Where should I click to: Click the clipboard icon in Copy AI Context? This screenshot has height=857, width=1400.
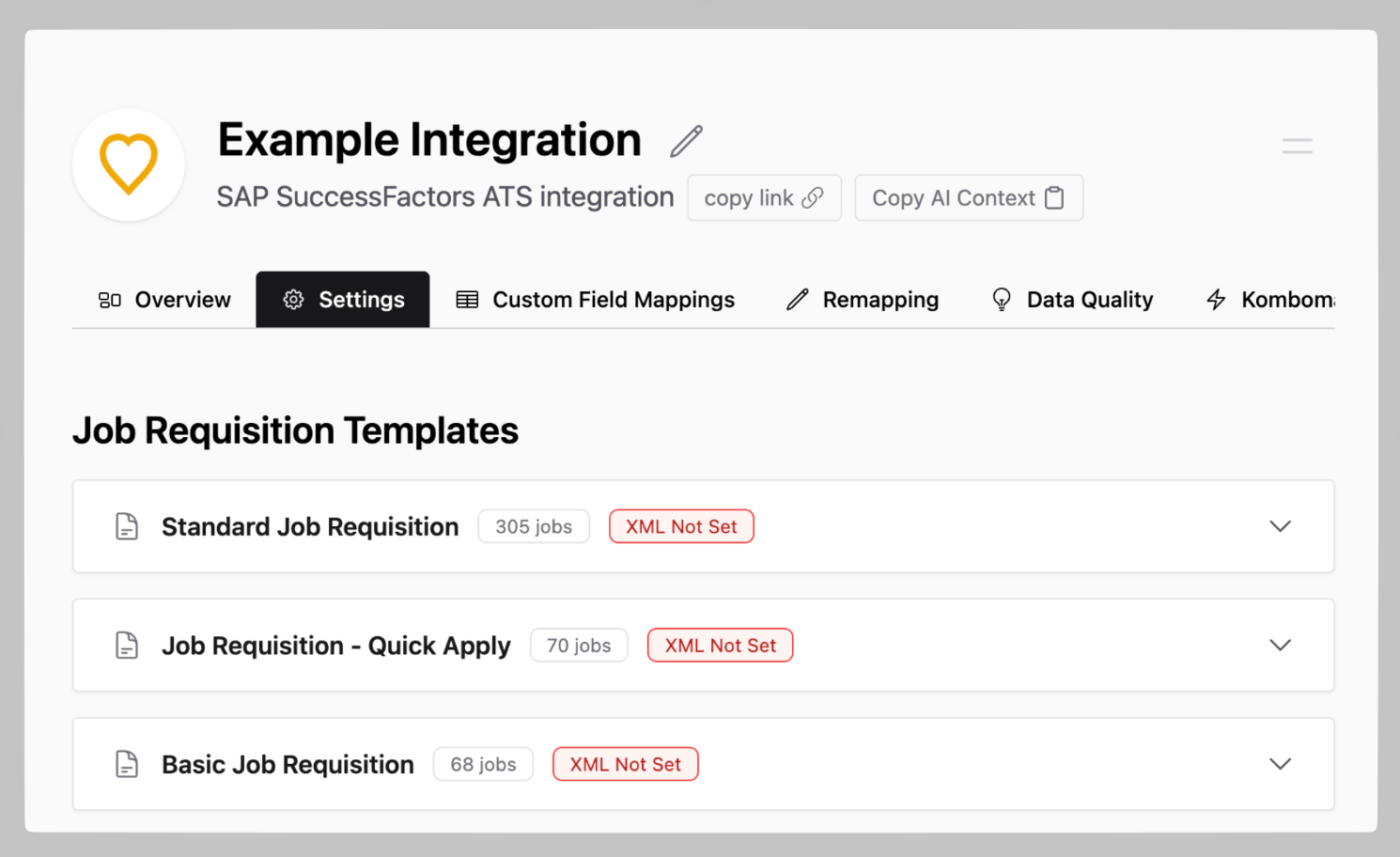[x=1054, y=197]
